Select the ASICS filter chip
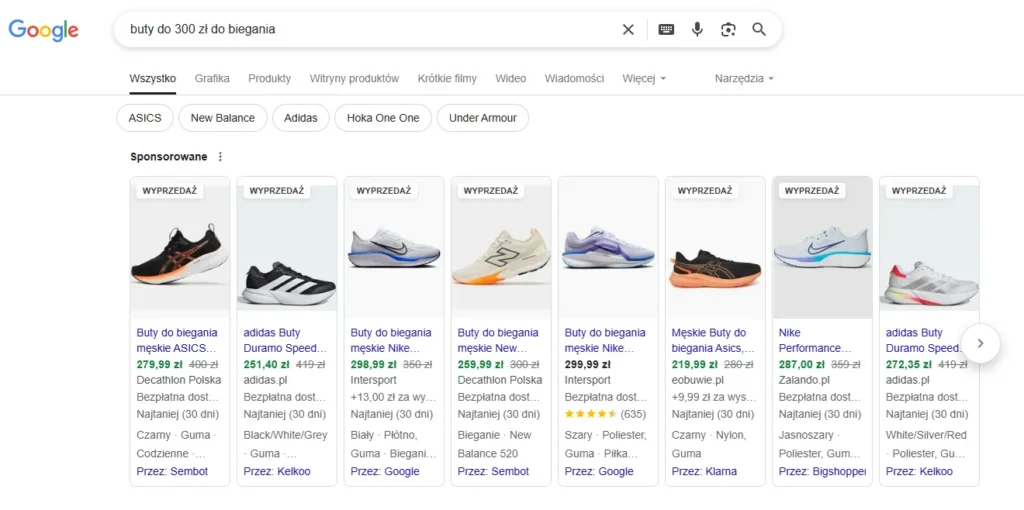 145,118
